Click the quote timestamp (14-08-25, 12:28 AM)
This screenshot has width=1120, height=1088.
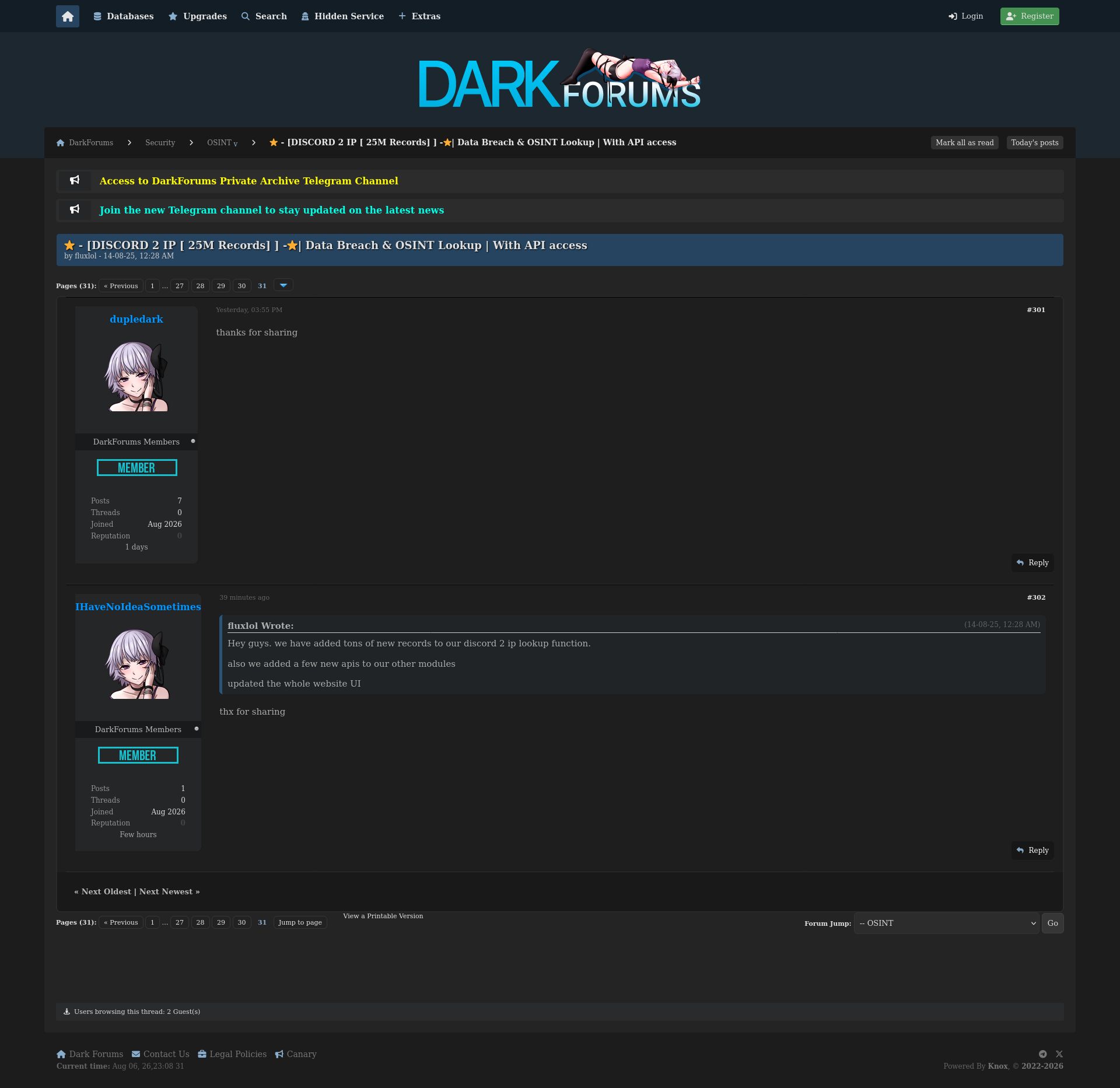[x=1002, y=625]
